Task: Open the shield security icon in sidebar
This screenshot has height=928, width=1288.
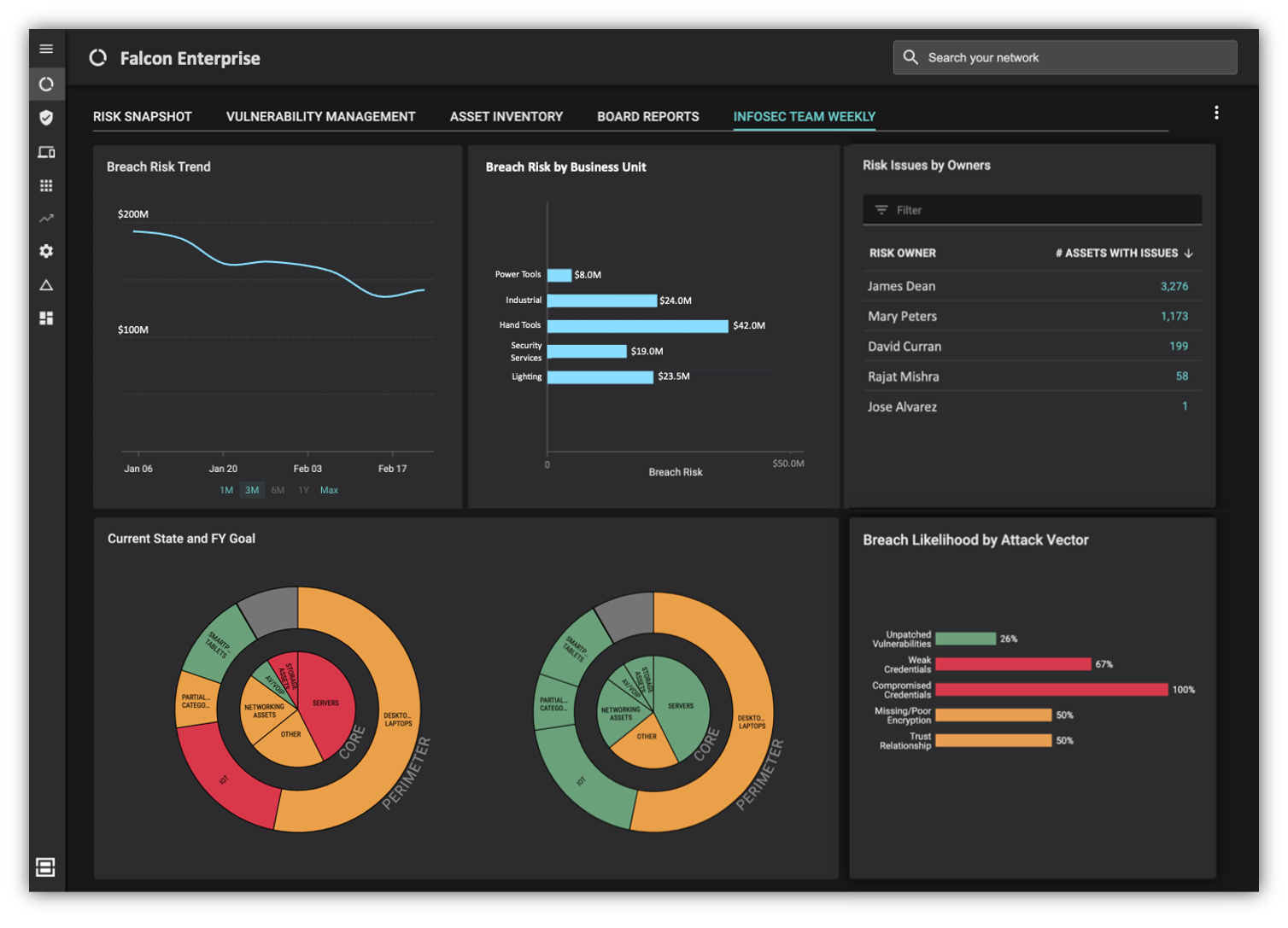Action: [46, 118]
